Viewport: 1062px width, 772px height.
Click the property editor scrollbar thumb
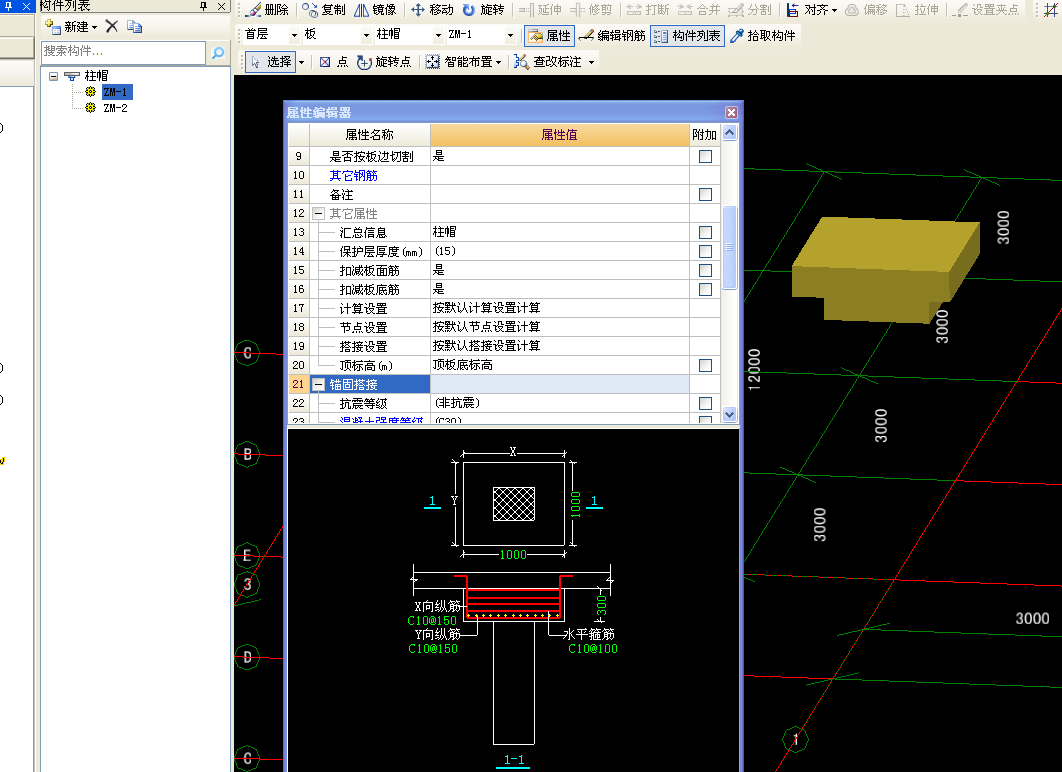click(729, 247)
